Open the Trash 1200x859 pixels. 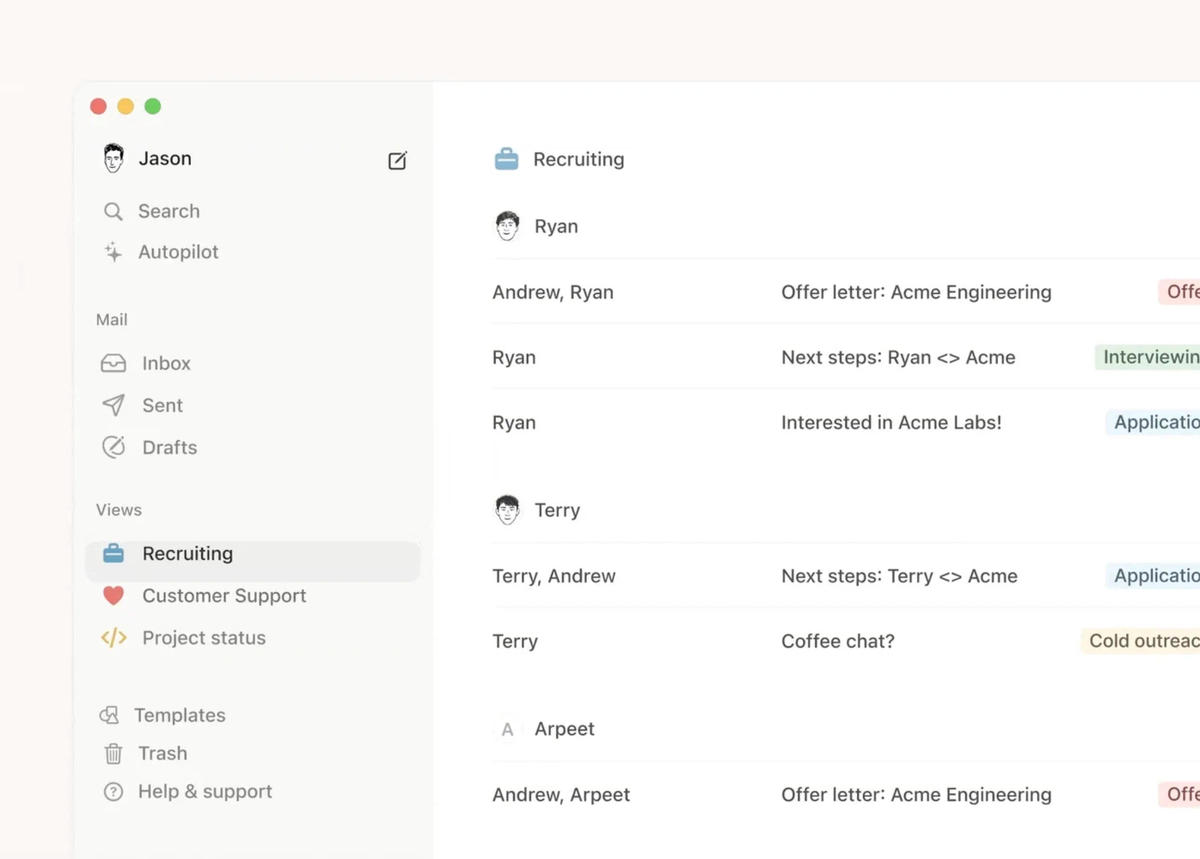[x=162, y=753]
